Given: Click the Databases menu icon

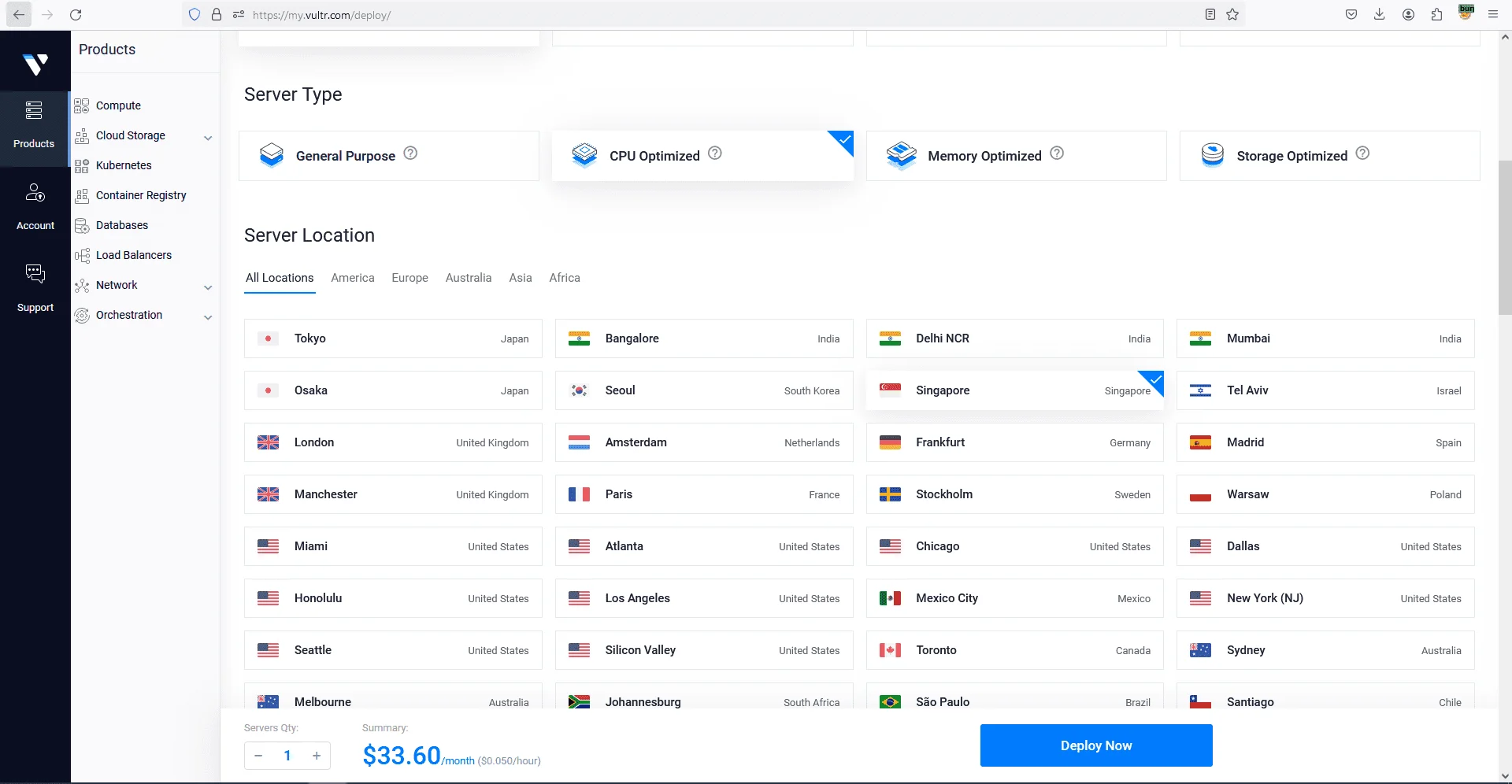Looking at the screenshot, I should 82,225.
